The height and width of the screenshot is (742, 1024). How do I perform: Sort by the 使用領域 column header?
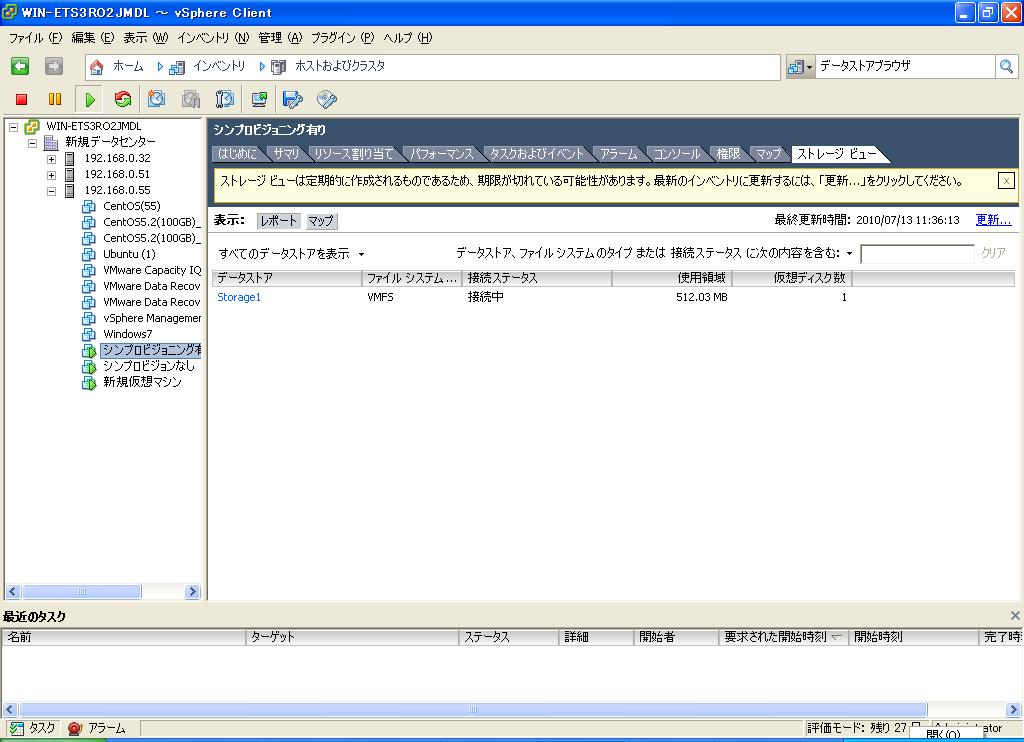tap(671, 278)
